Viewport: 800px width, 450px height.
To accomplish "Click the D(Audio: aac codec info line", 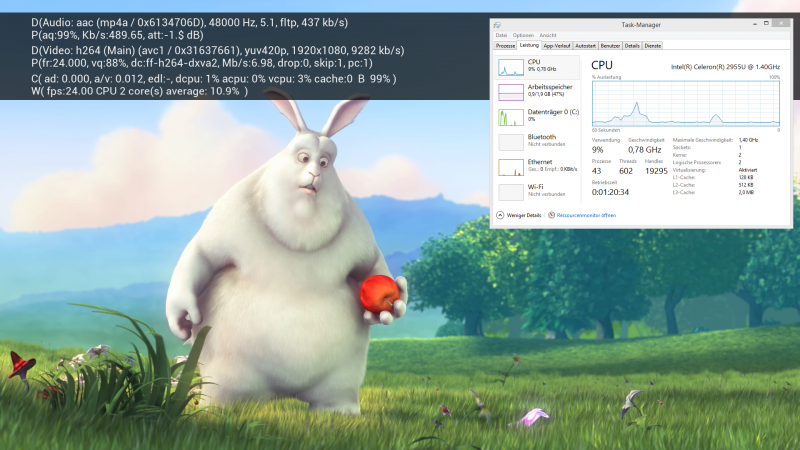I will pos(189,22).
